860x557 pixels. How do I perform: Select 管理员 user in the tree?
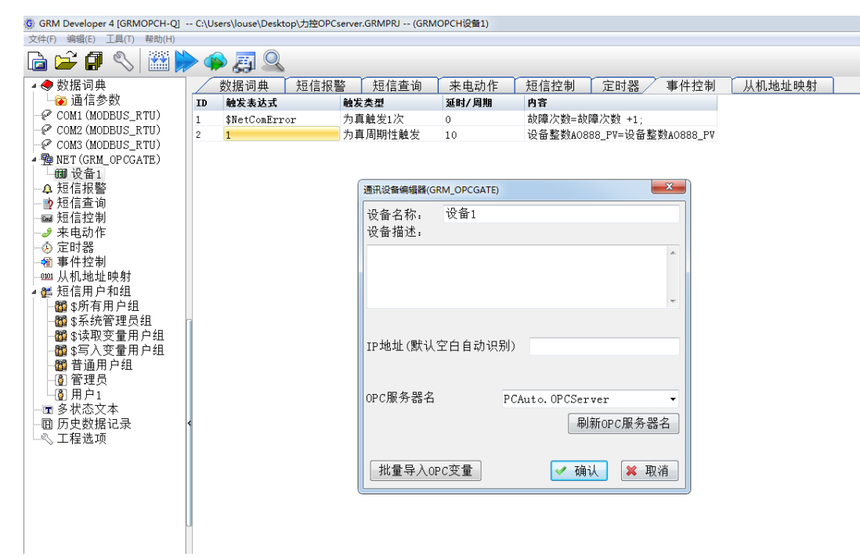89,379
